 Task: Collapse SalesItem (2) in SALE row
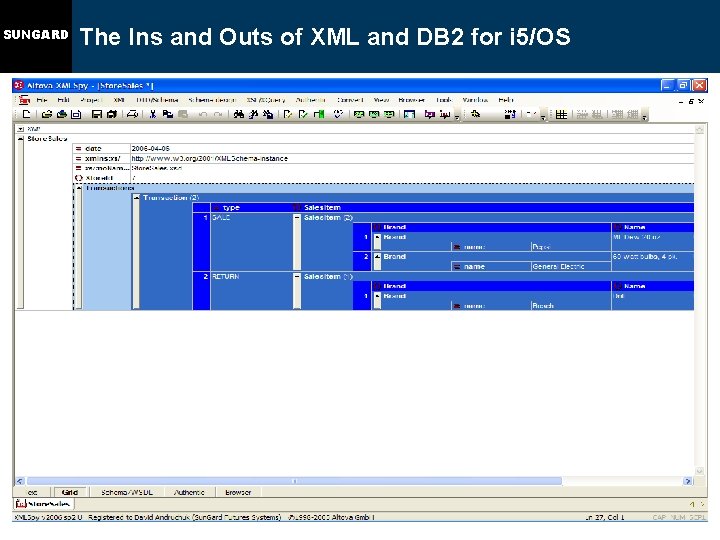pyautogui.click(x=297, y=218)
